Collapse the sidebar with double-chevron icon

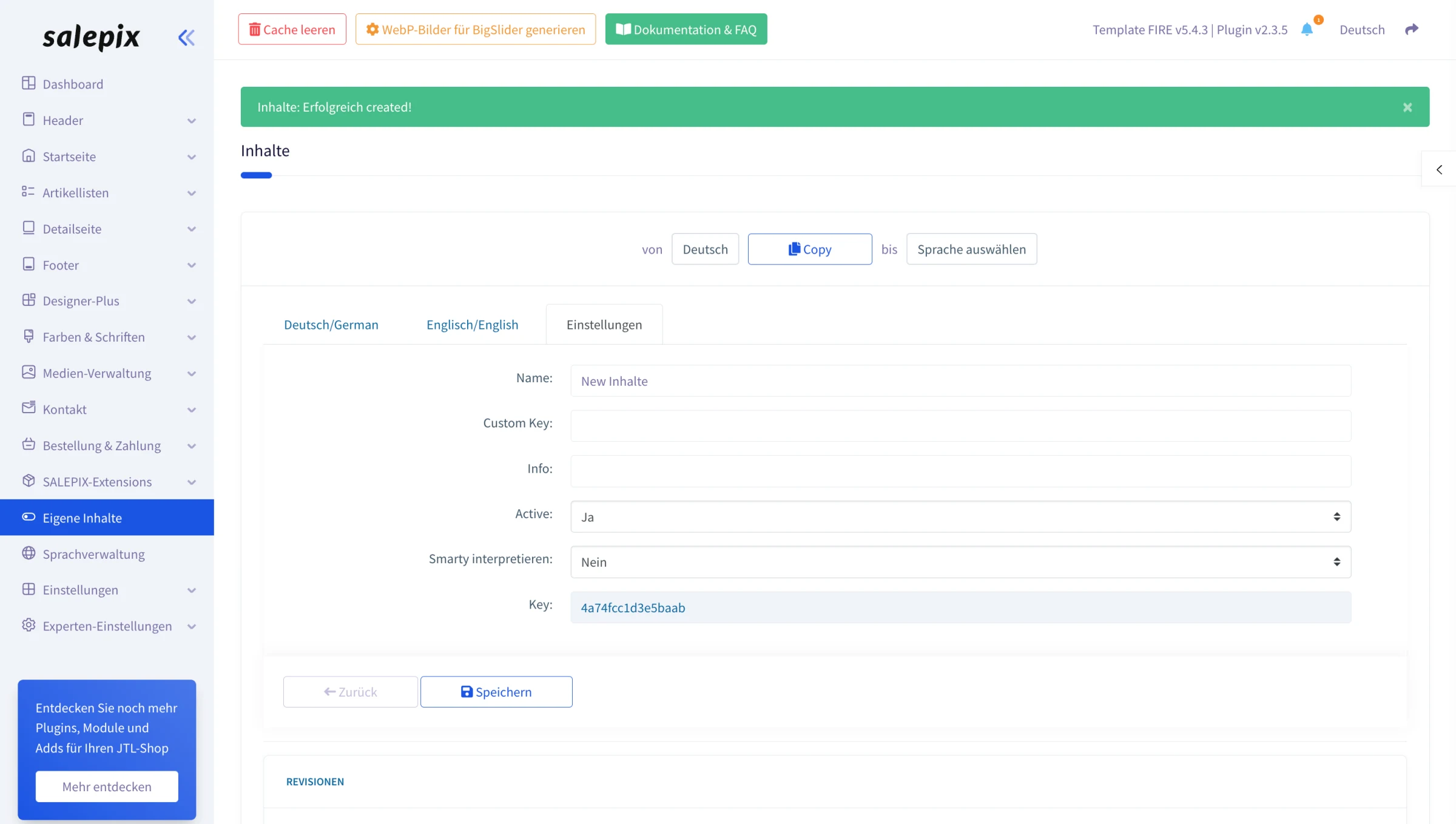pyautogui.click(x=186, y=38)
